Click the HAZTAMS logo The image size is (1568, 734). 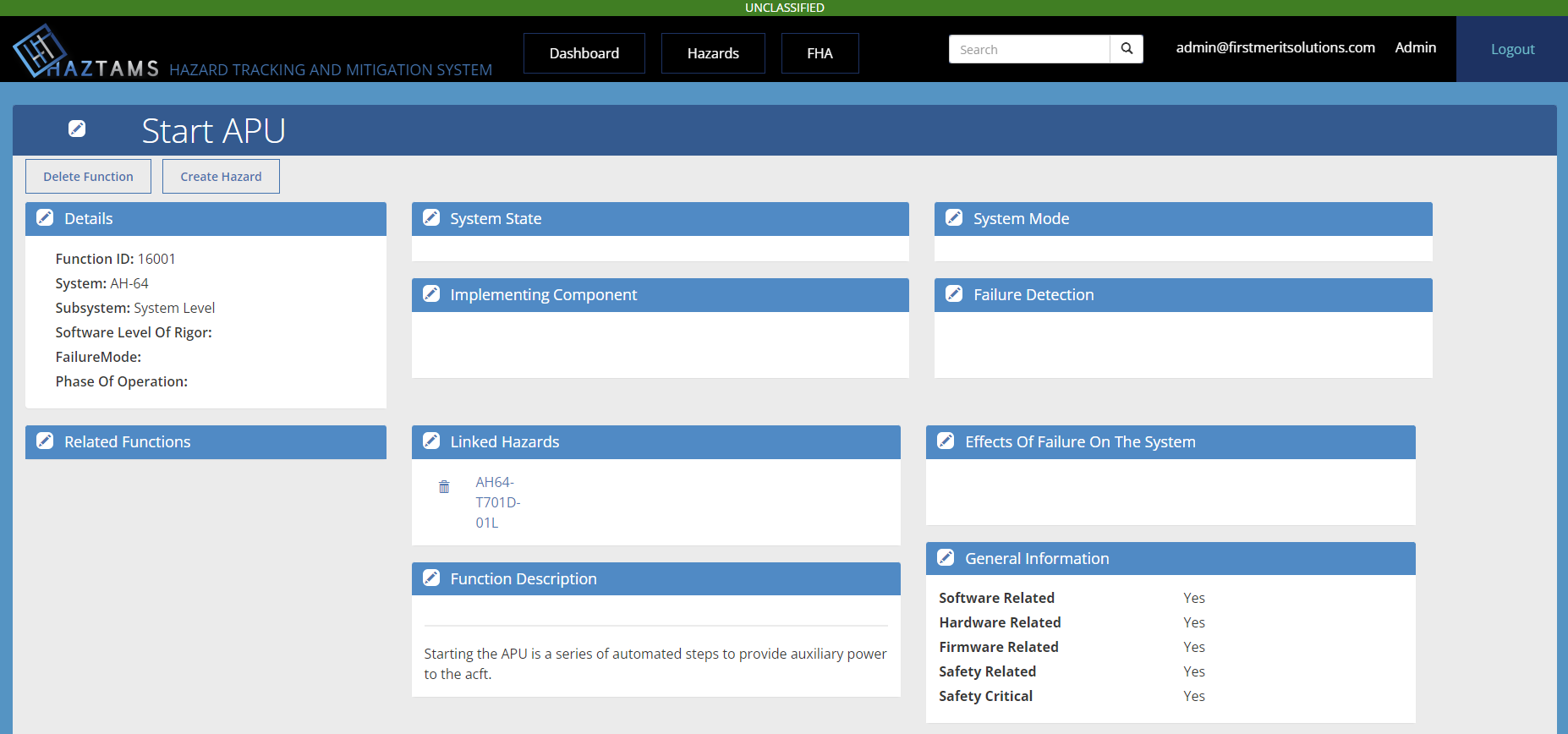(x=86, y=52)
